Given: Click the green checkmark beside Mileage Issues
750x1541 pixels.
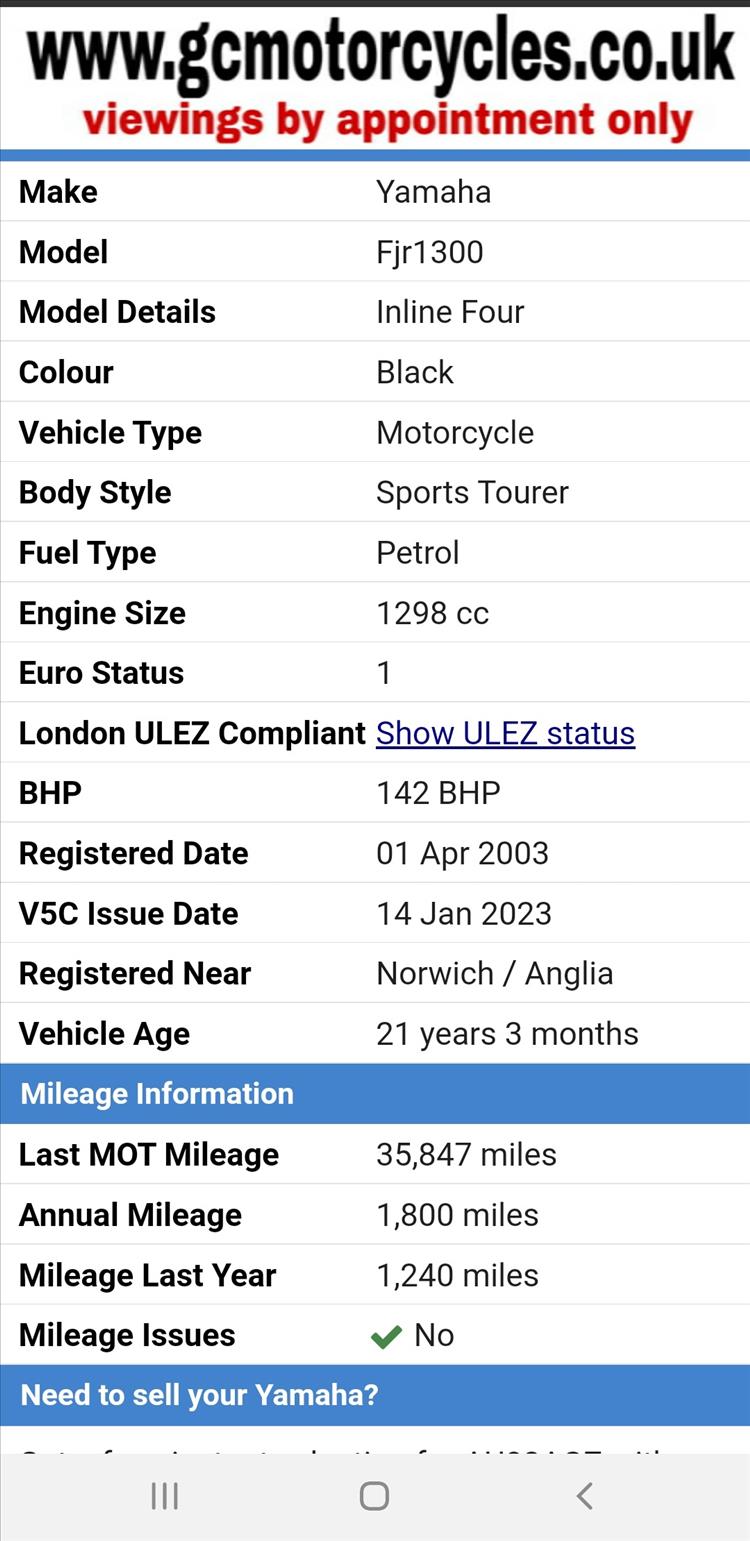Looking at the screenshot, I should [x=386, y=1336].
